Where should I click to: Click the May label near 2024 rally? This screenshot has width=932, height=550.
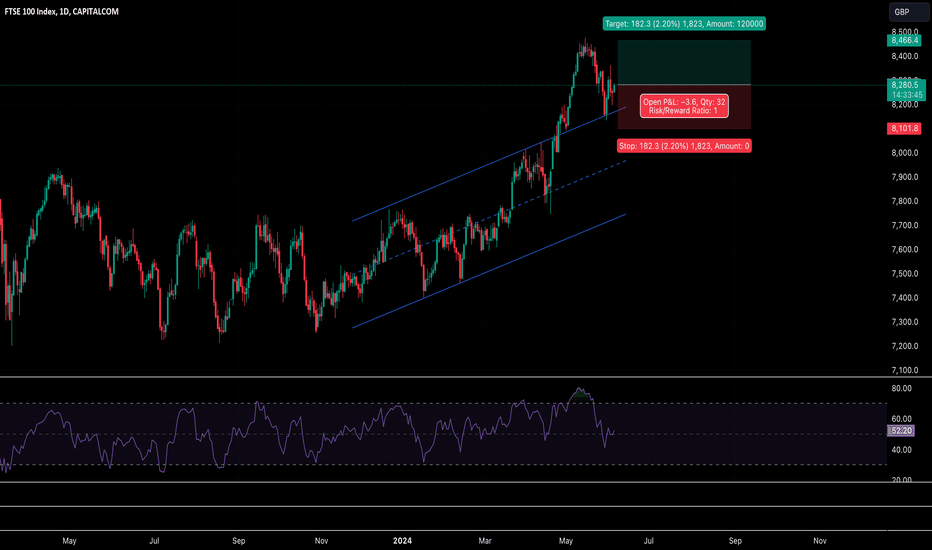click(x=566, y=540)
